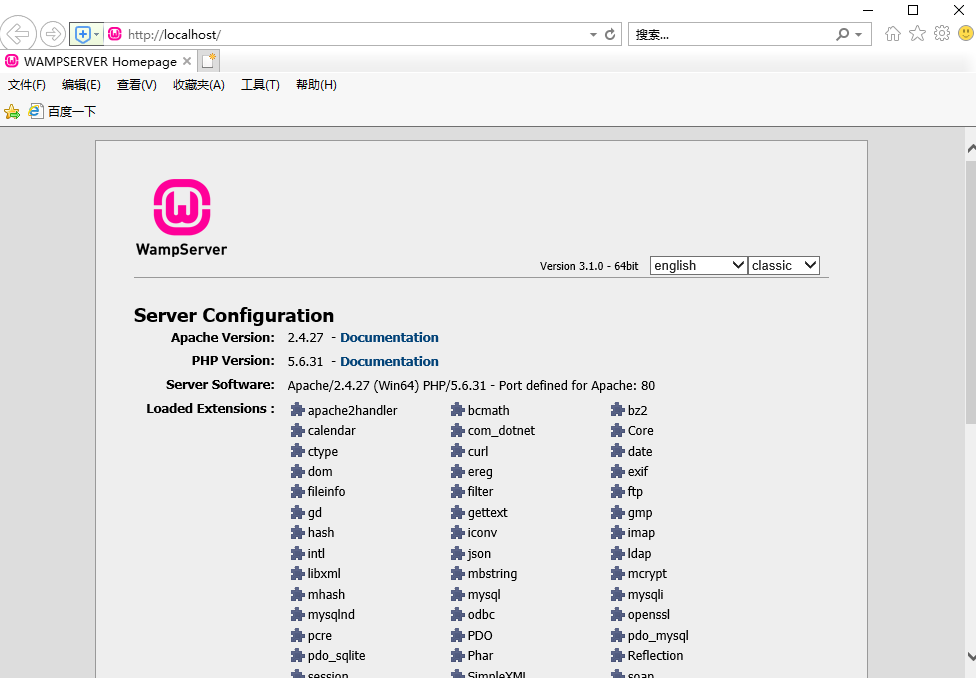Open Favorites star icon in toolbar

917,34
